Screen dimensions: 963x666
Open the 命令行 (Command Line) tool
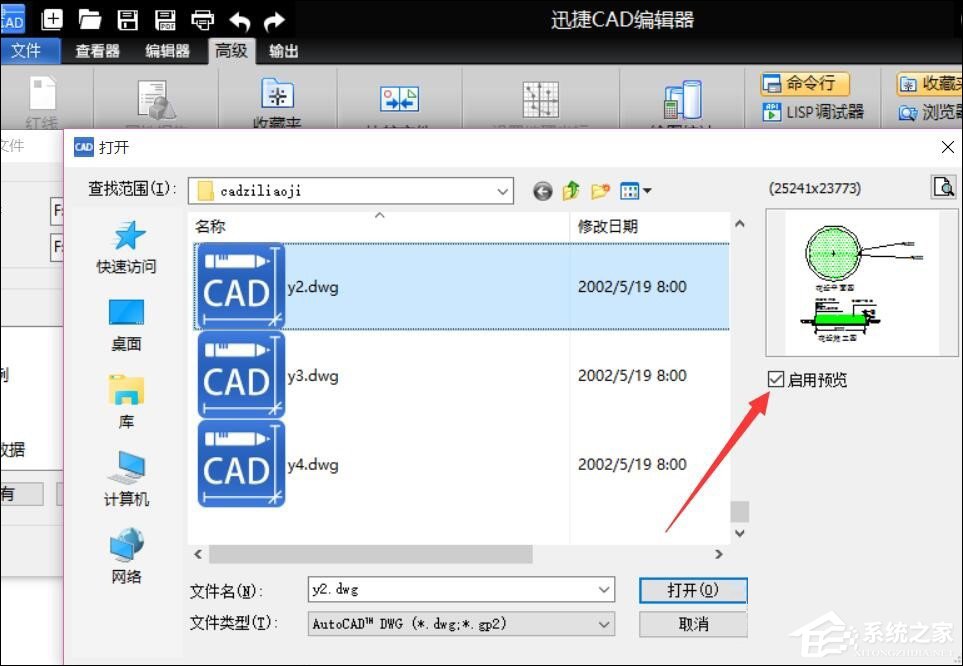pyautogui.click(x=807, y=84)
